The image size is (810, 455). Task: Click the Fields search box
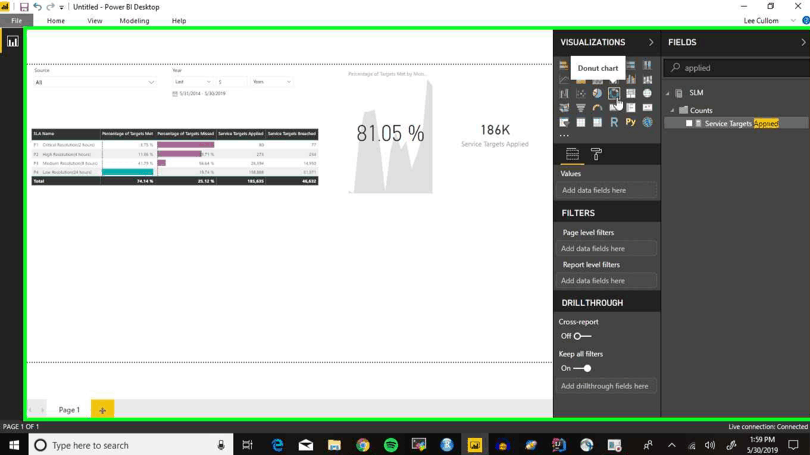[739, 68]
